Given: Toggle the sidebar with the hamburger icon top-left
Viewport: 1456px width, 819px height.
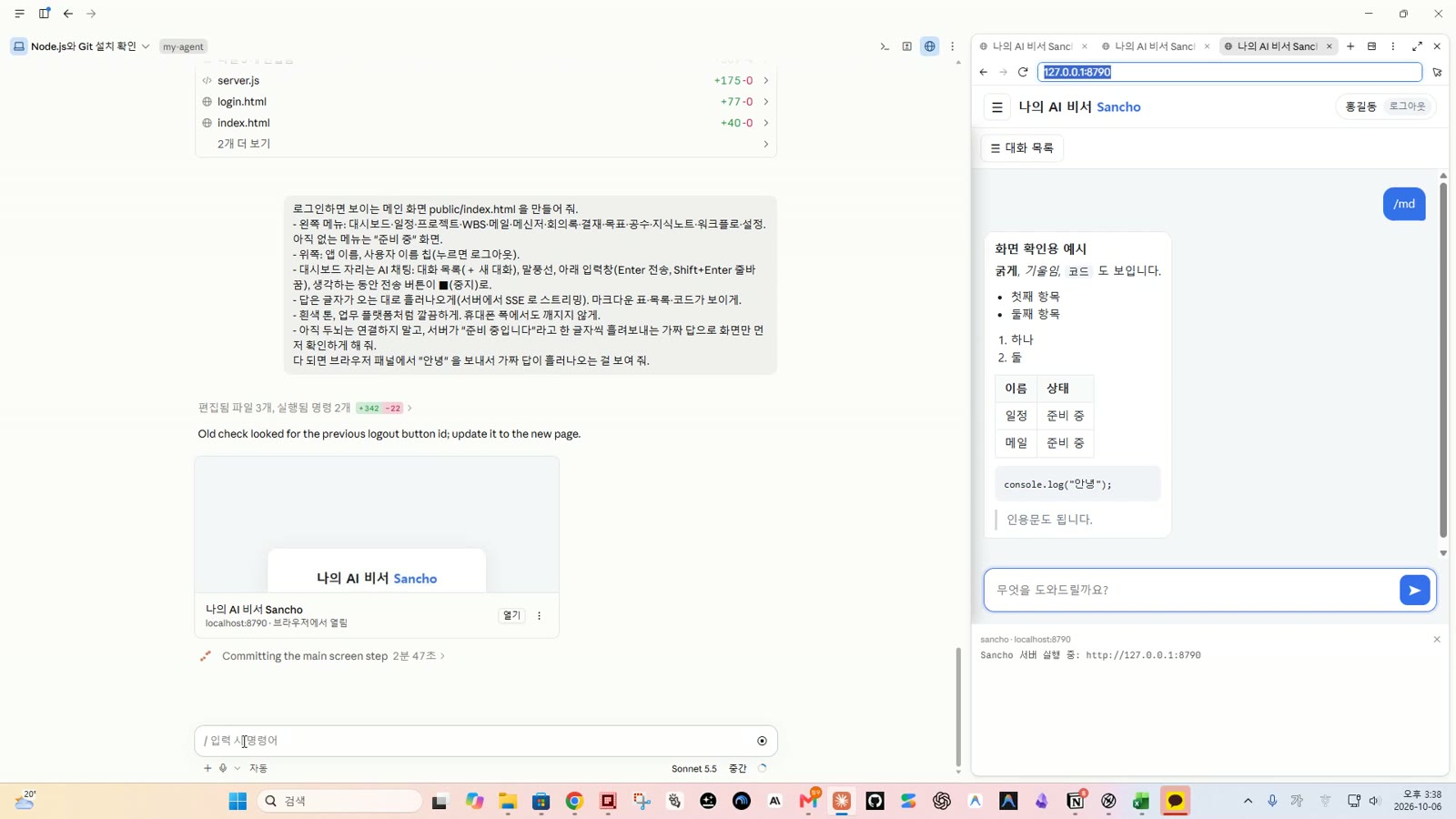Looking at the screenshot, I should pyautogui.click(x=19, y=14).
